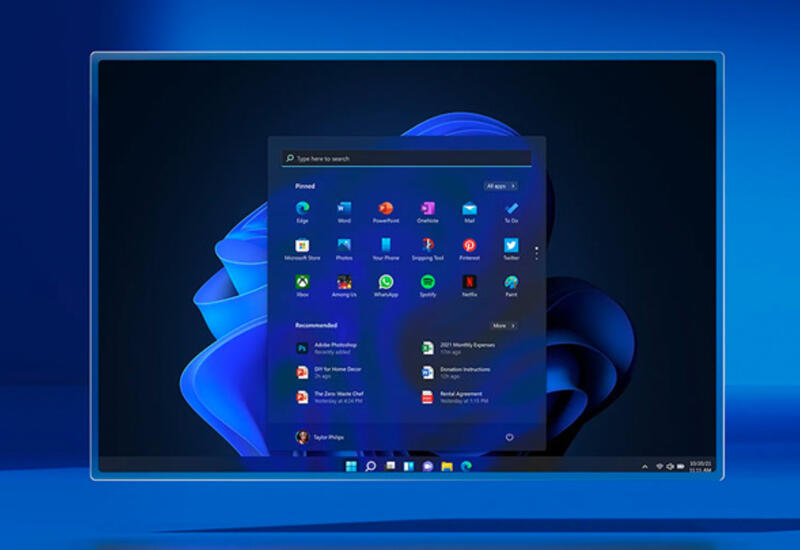Launch Microsoft Store
Viewport: 800px width, 550px height.
click(303, 249)
